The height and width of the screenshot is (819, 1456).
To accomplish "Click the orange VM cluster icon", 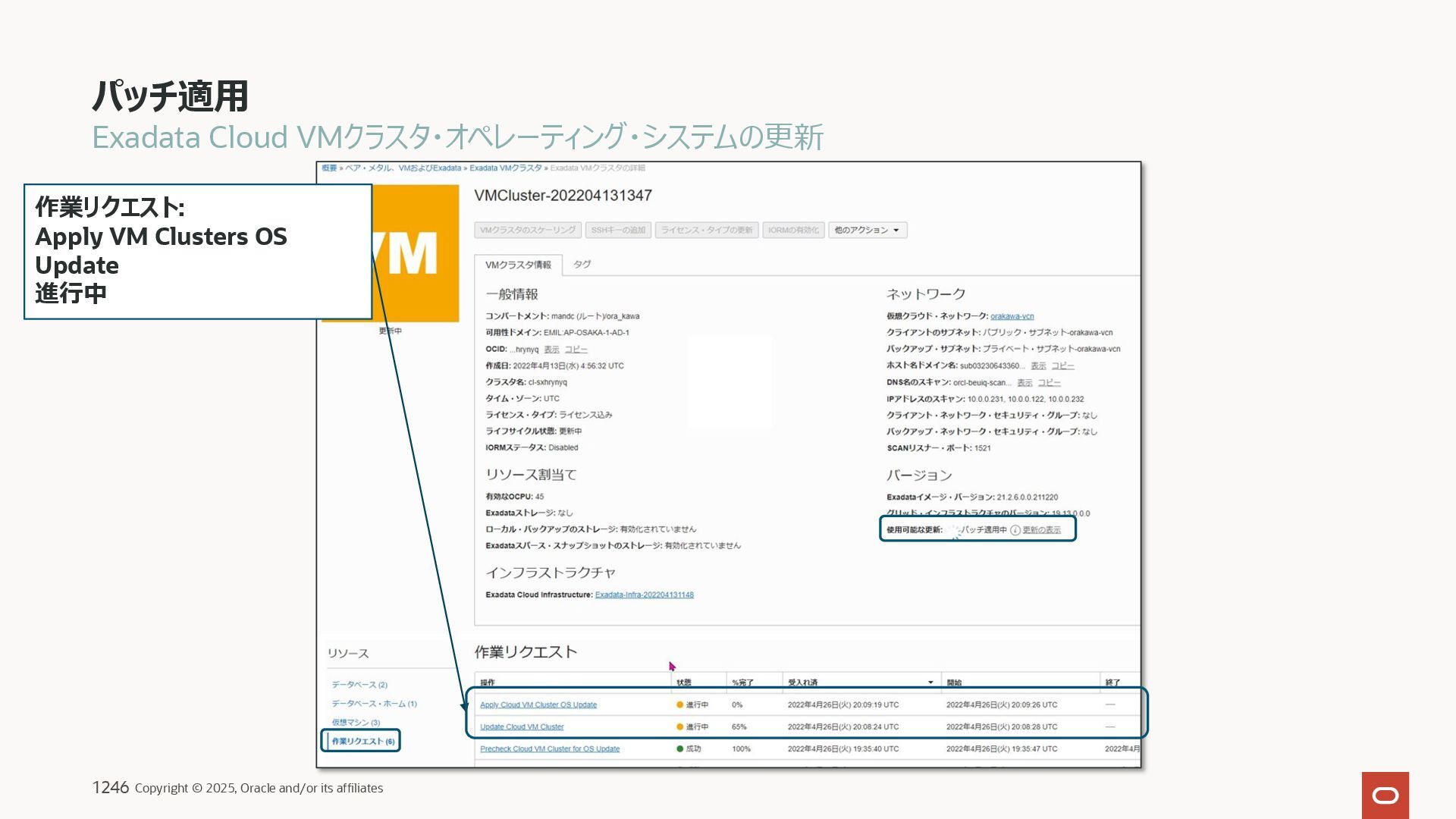I will tap(416, 253).
